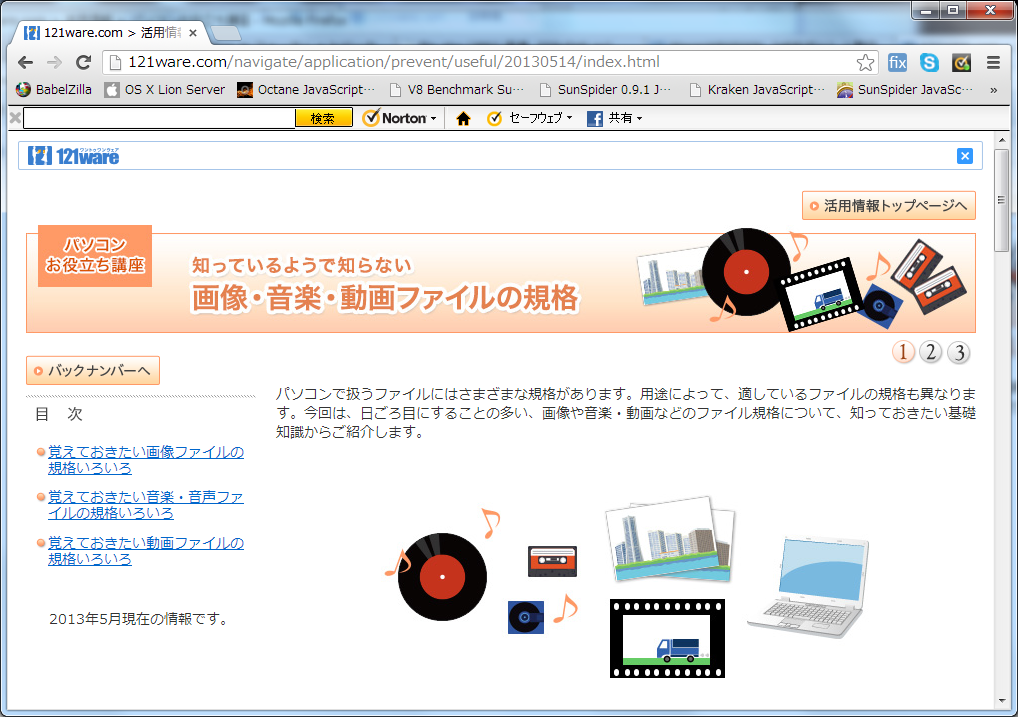1018x717 pixels.
Task: Go to page 2 of the article
Action: 930,352
